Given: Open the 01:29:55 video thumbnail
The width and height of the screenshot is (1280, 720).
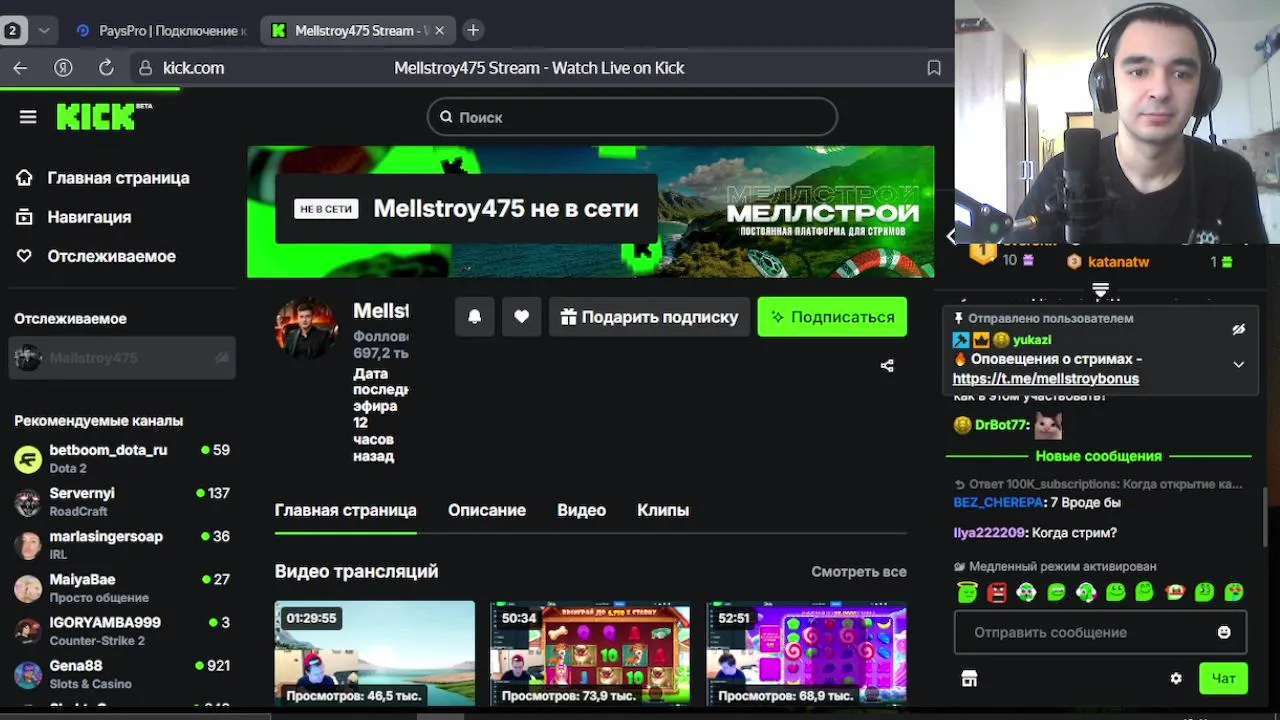Looking at the screenshot, I should pos(375,653).
